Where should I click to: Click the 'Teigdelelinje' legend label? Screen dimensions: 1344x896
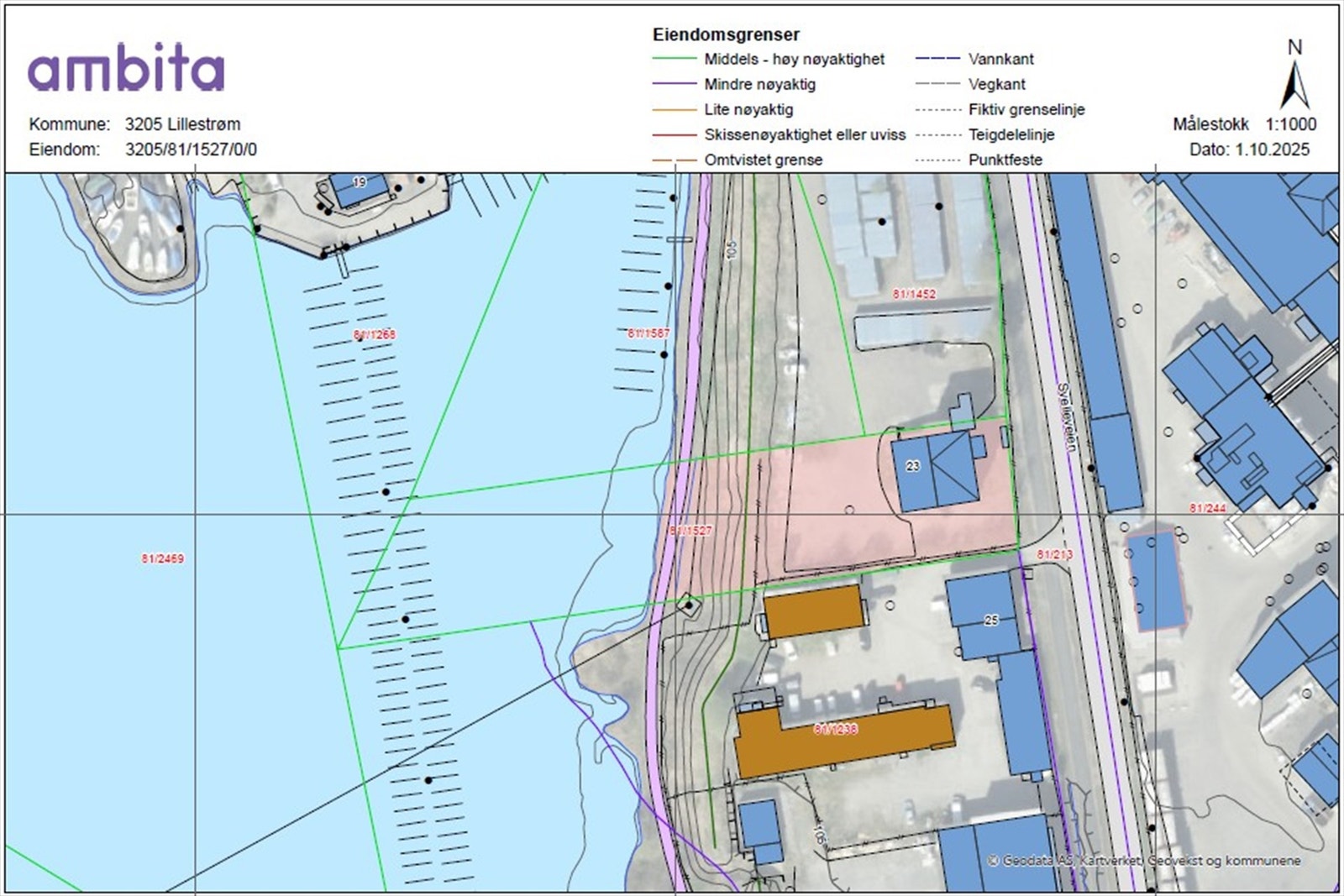1011,134
